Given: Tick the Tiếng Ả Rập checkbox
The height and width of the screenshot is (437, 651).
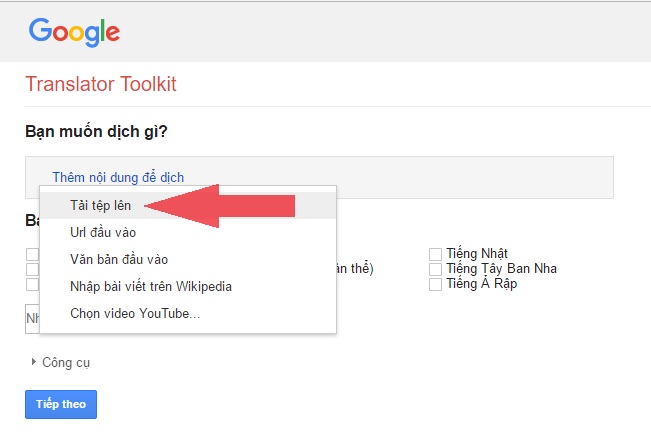Looking at the screenshot, I should 435,284.
